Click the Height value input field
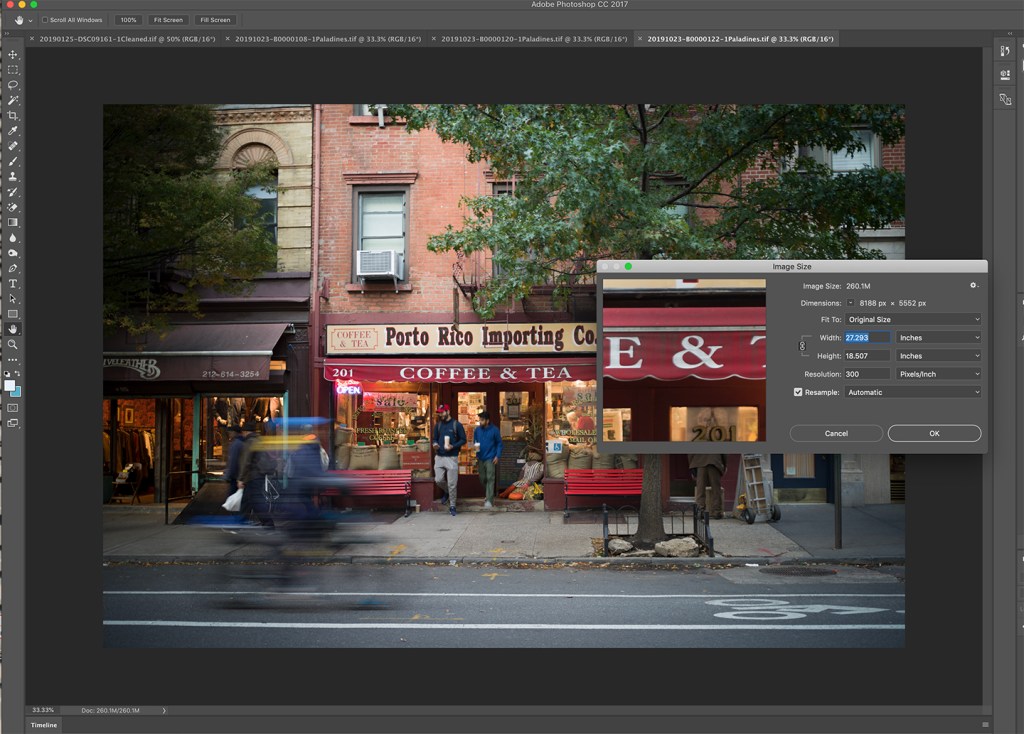Viewport: 1024px width, 734px height. click(x=867, y=356)
